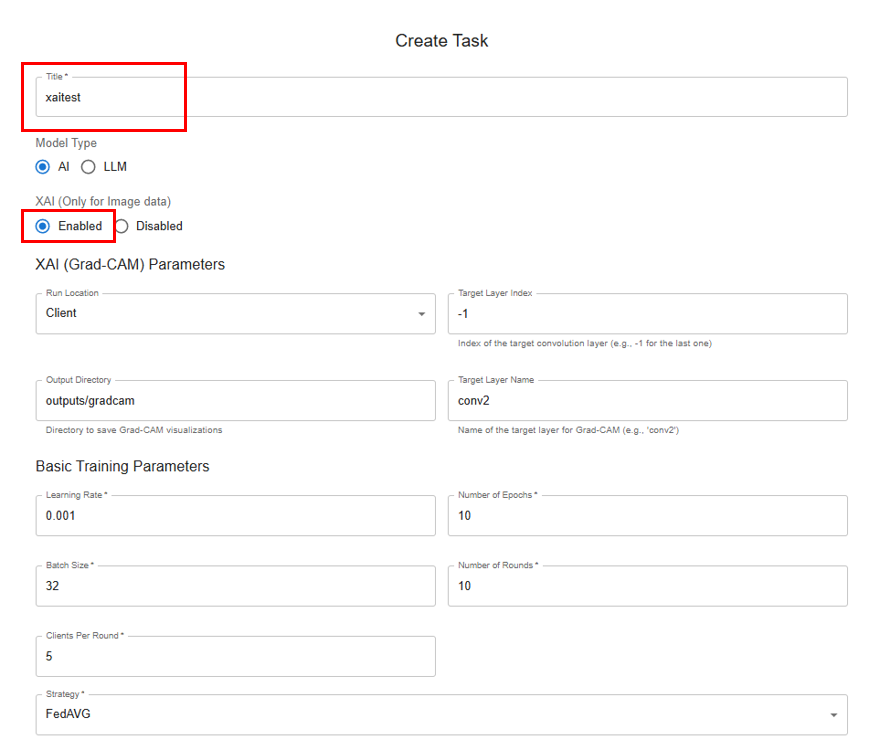The image size is (880, 750).
Task: Click the Output Directory input field
Action: point(235,400)
